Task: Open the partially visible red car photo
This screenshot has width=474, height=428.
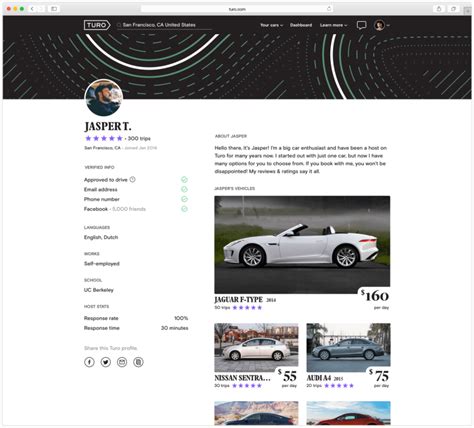Action: coord(348,413)
